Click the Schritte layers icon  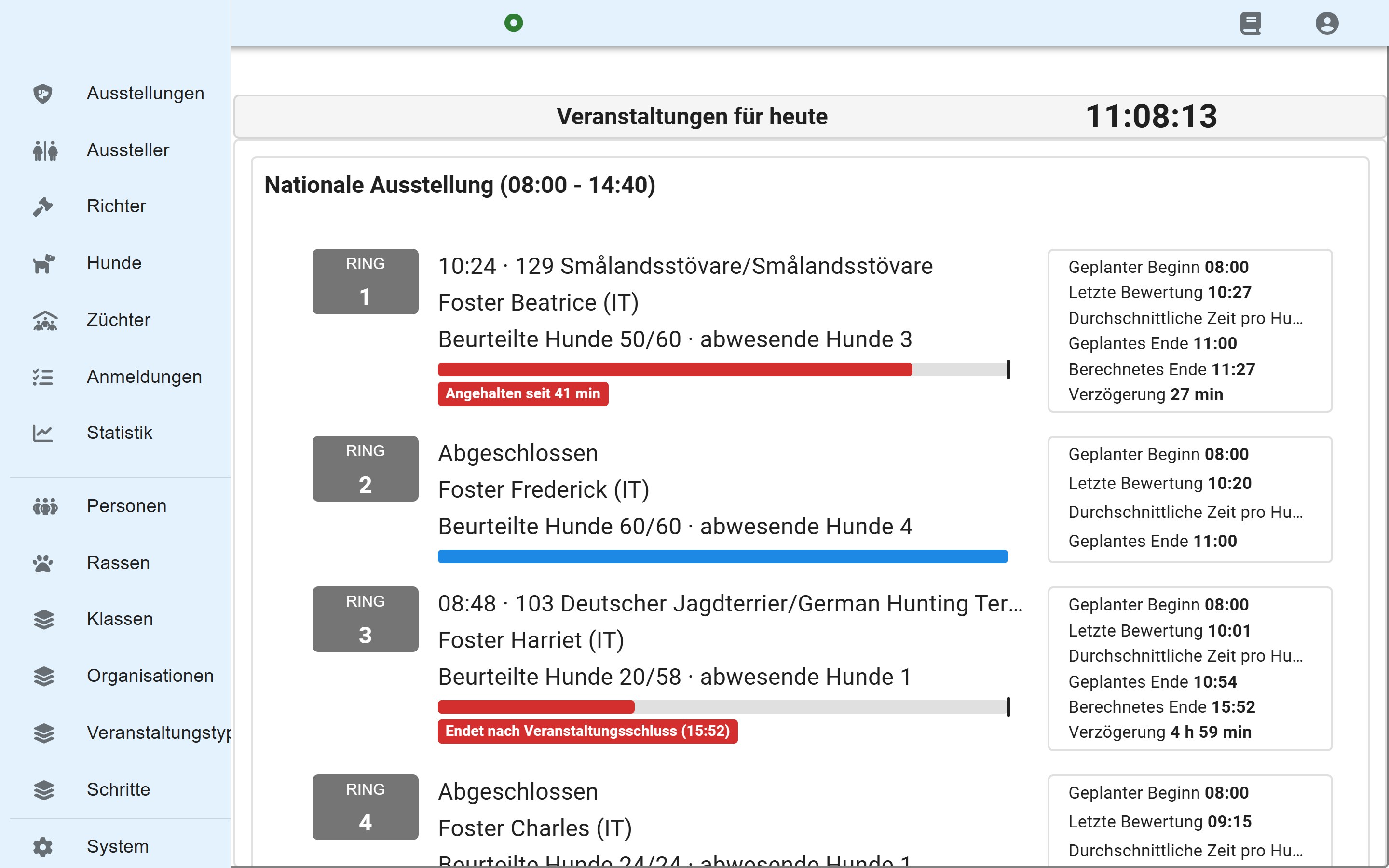(x=43, y=790)
